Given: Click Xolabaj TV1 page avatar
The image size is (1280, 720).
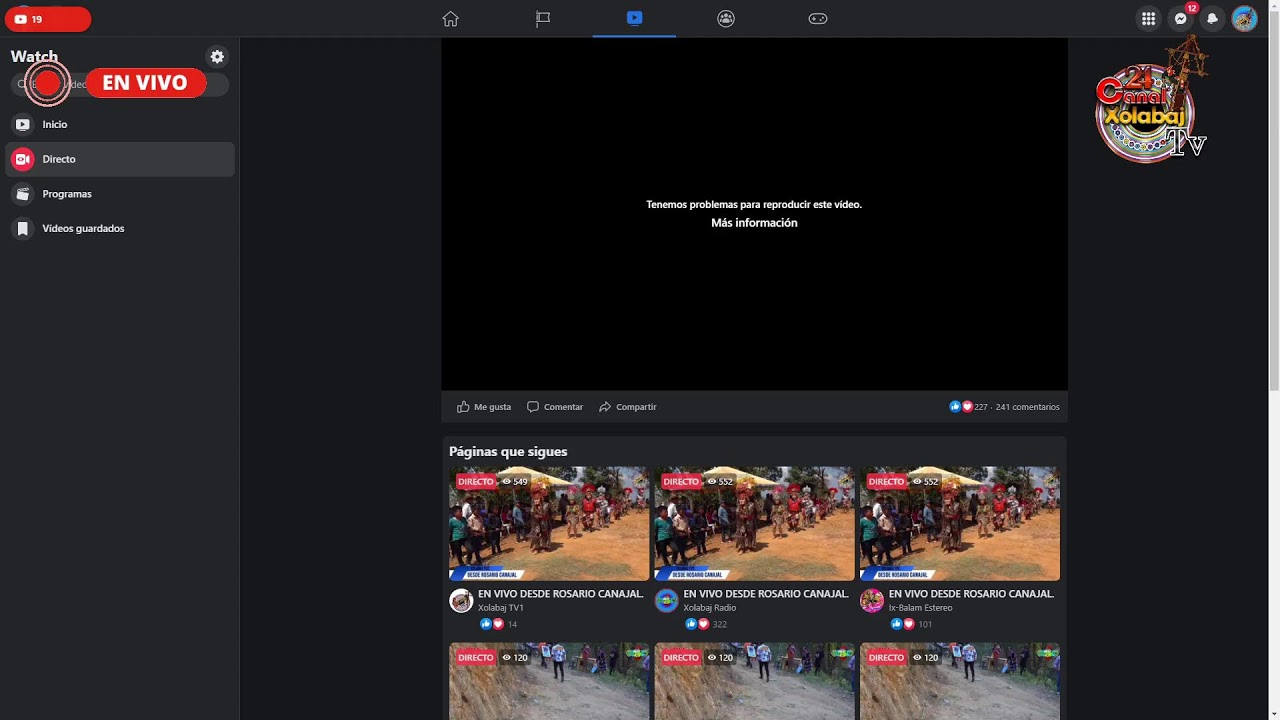Looking at the screenshot, I should pos(461,600).
